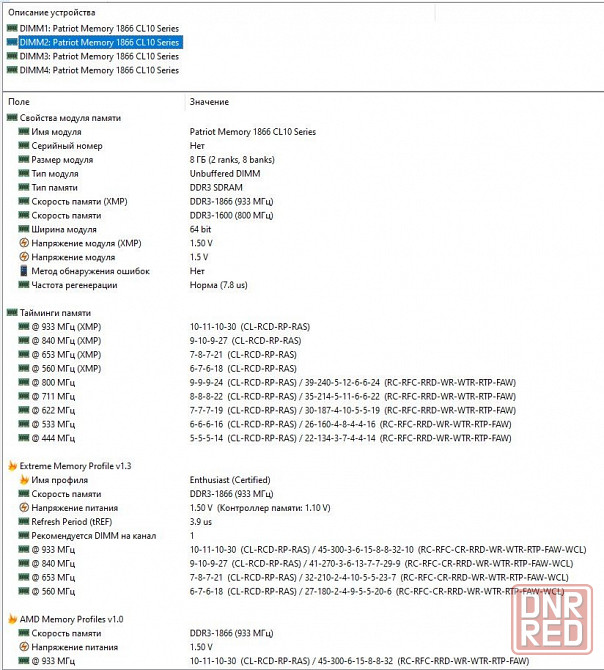Select the value 'DDR3-1600 (800 МГц)'

coord(232,215)
